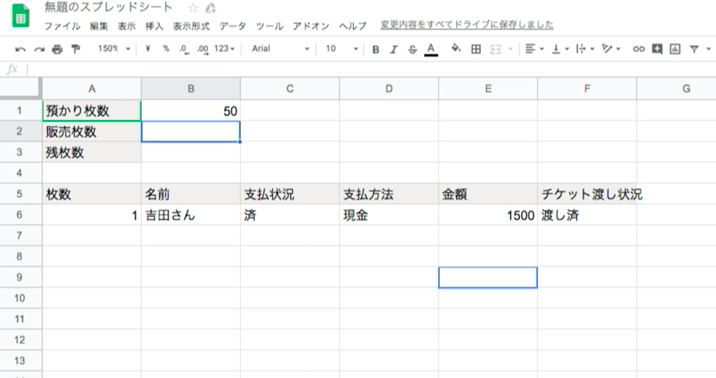Select the 渡し済 cell
Screen dimensions: 716x378
pyautogui.click(x=587, y=215)
